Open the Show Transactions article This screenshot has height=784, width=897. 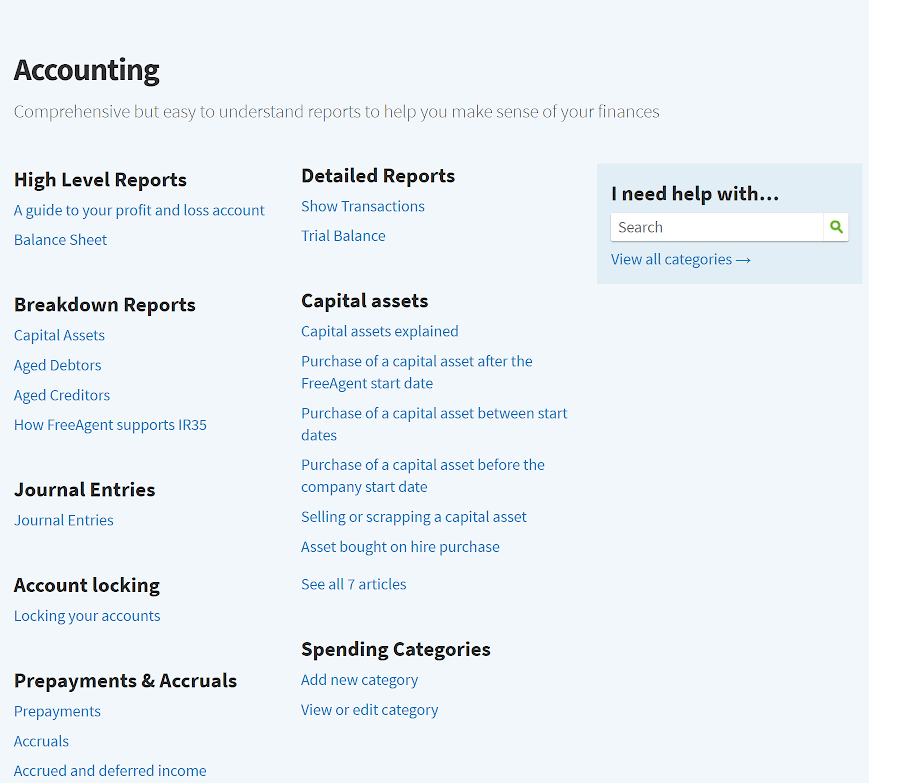click(x=363, y=206)
